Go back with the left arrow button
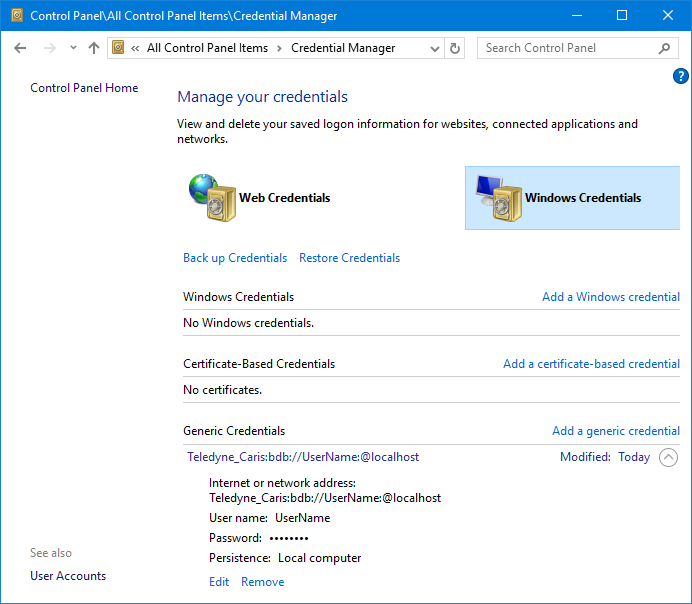This screenshot has height=604, width=692. (x=20, y=48)
